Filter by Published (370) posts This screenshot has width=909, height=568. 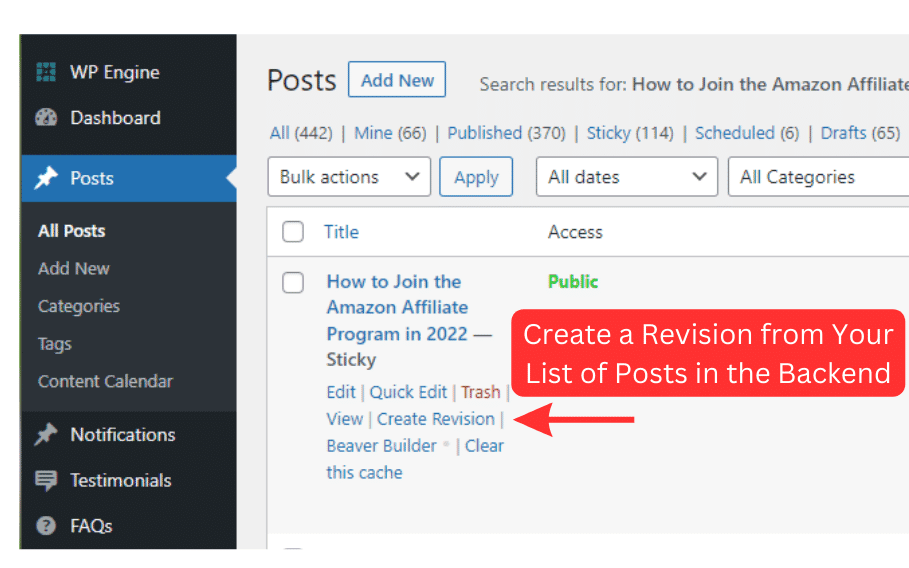[x=506, y=133]
